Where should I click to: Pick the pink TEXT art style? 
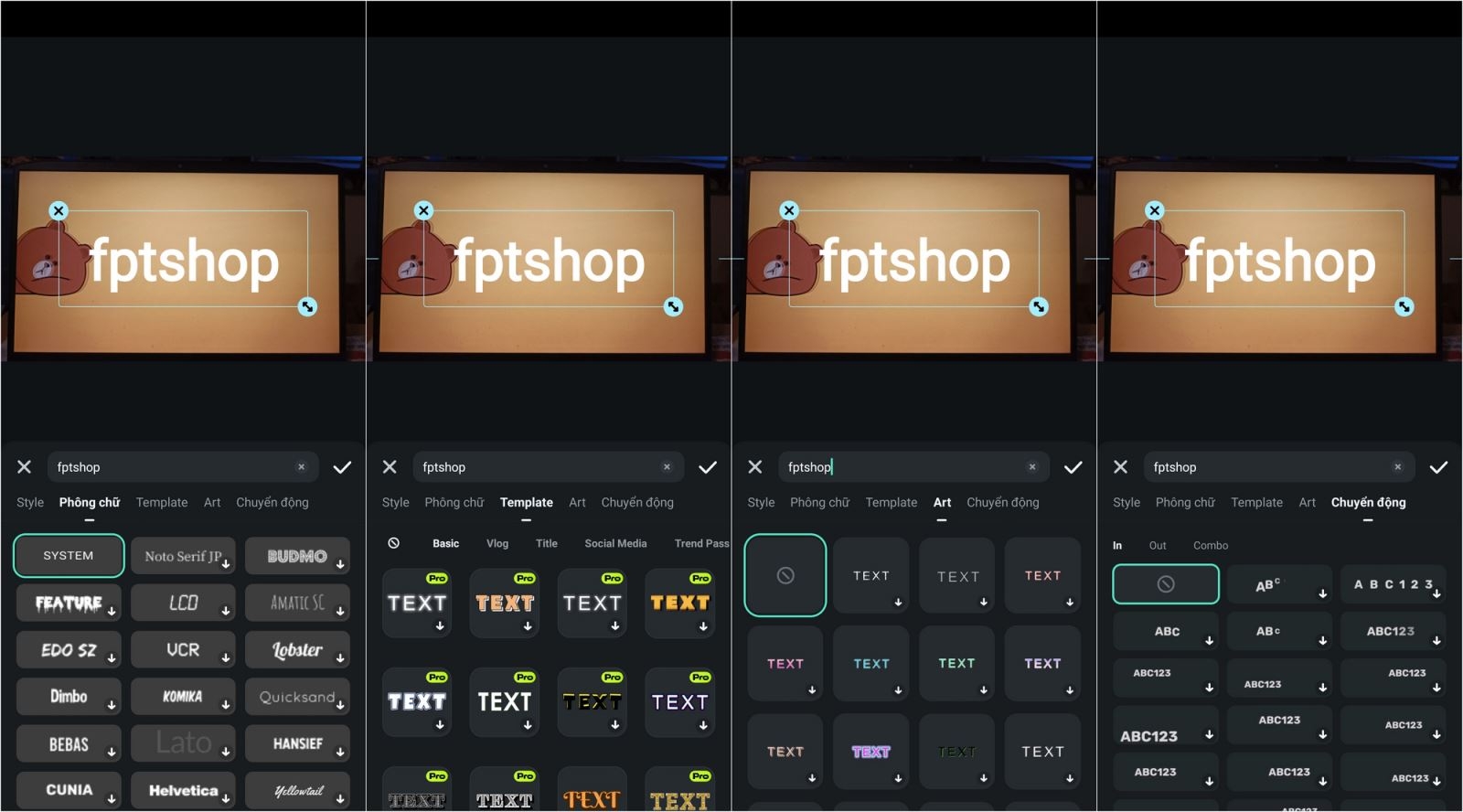tap(785, 664)
